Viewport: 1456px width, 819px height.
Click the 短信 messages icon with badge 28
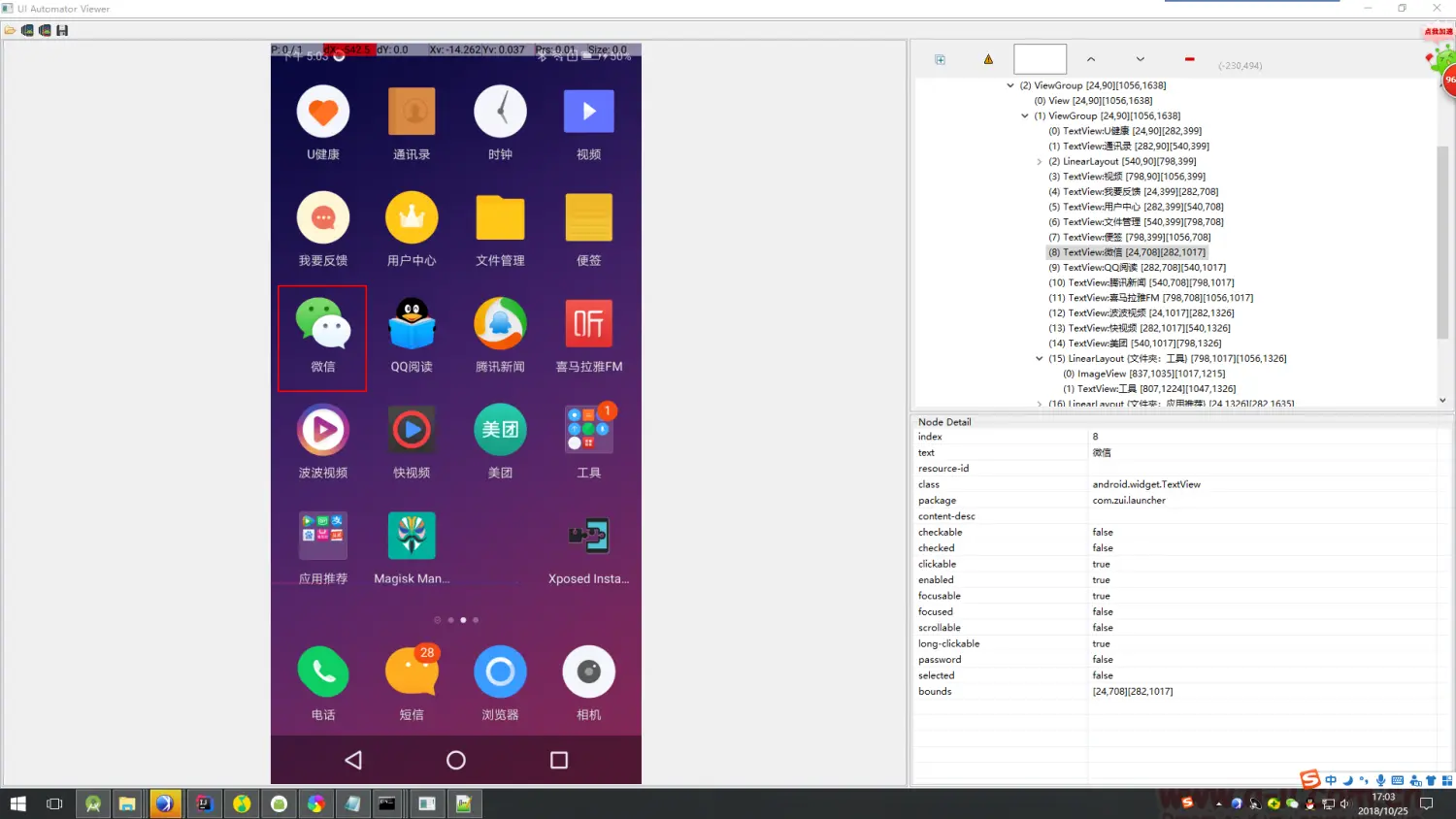(413, 671)
